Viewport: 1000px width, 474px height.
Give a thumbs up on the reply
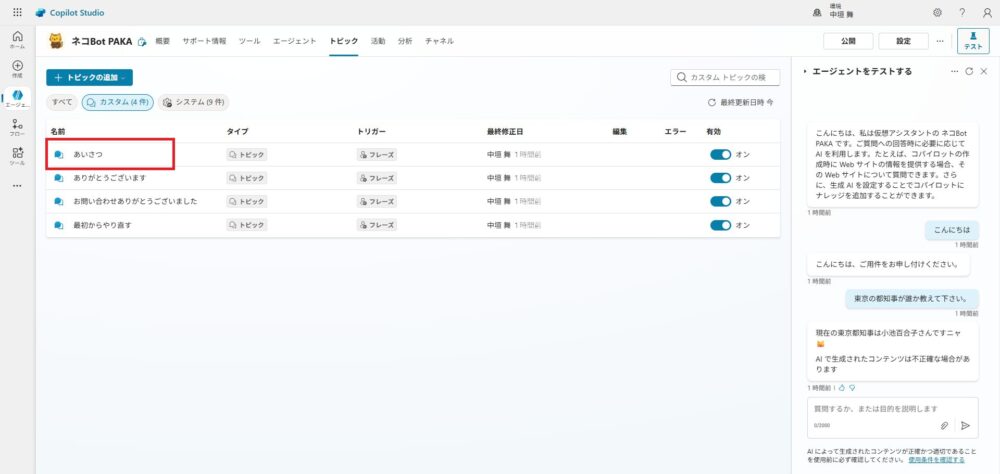(x=841, y=387)
